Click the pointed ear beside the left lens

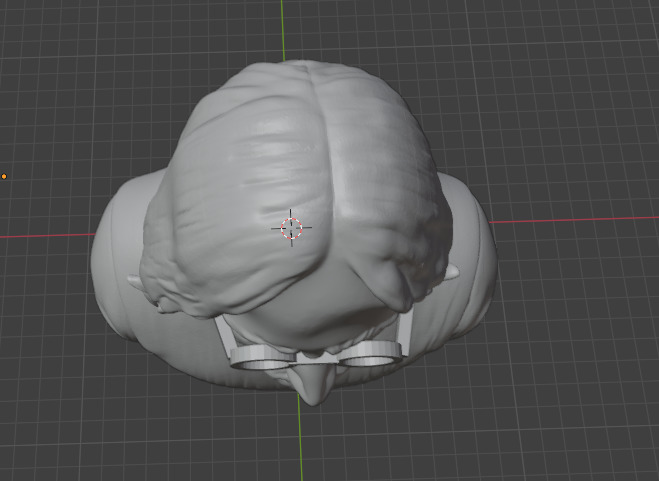point(135,282)
